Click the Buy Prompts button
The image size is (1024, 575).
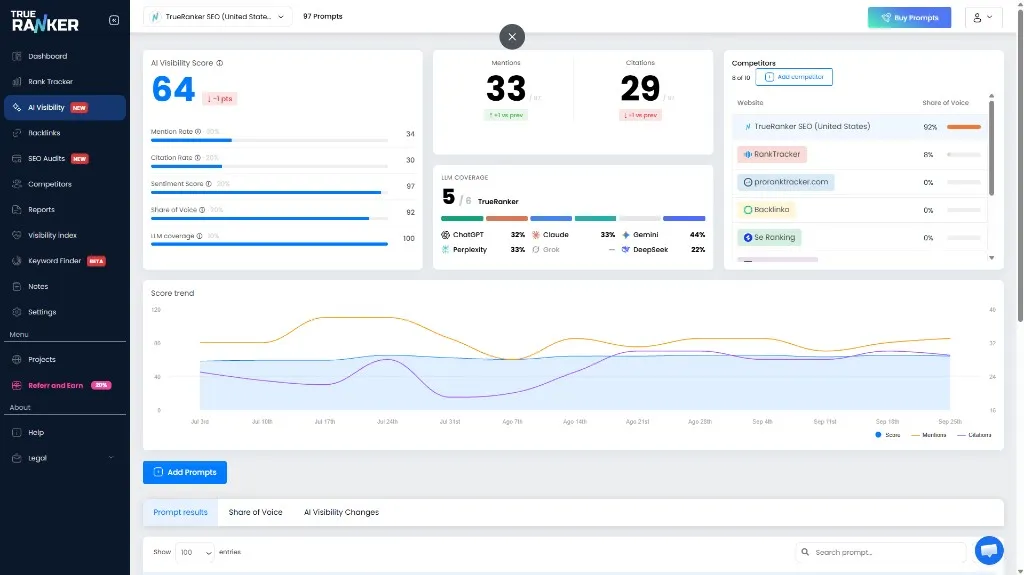[909, 18]
